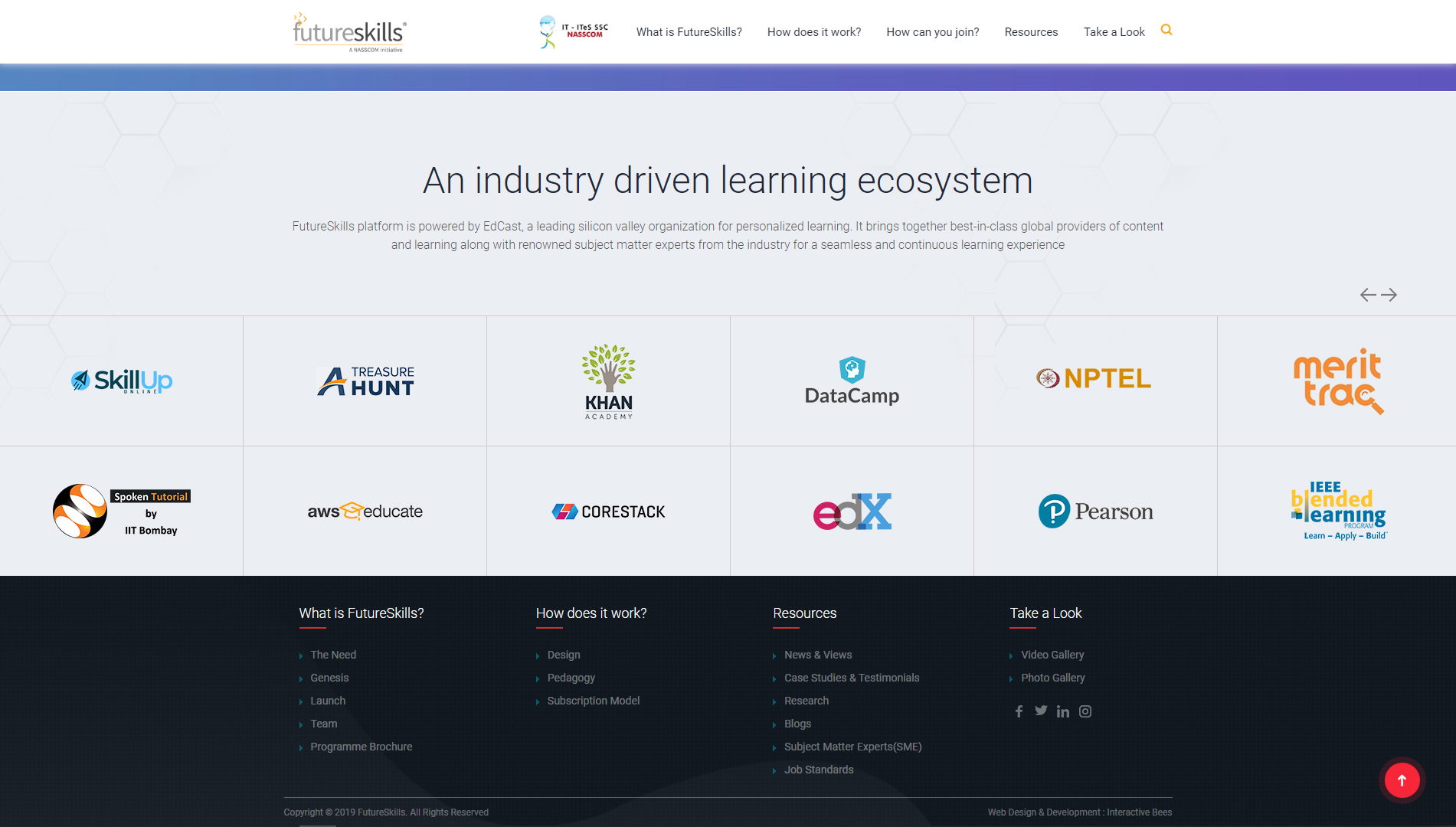Screen dimensions: 1456x827
Task: Click the red scroll-to-top button
Action: (x=1402, y=780)
